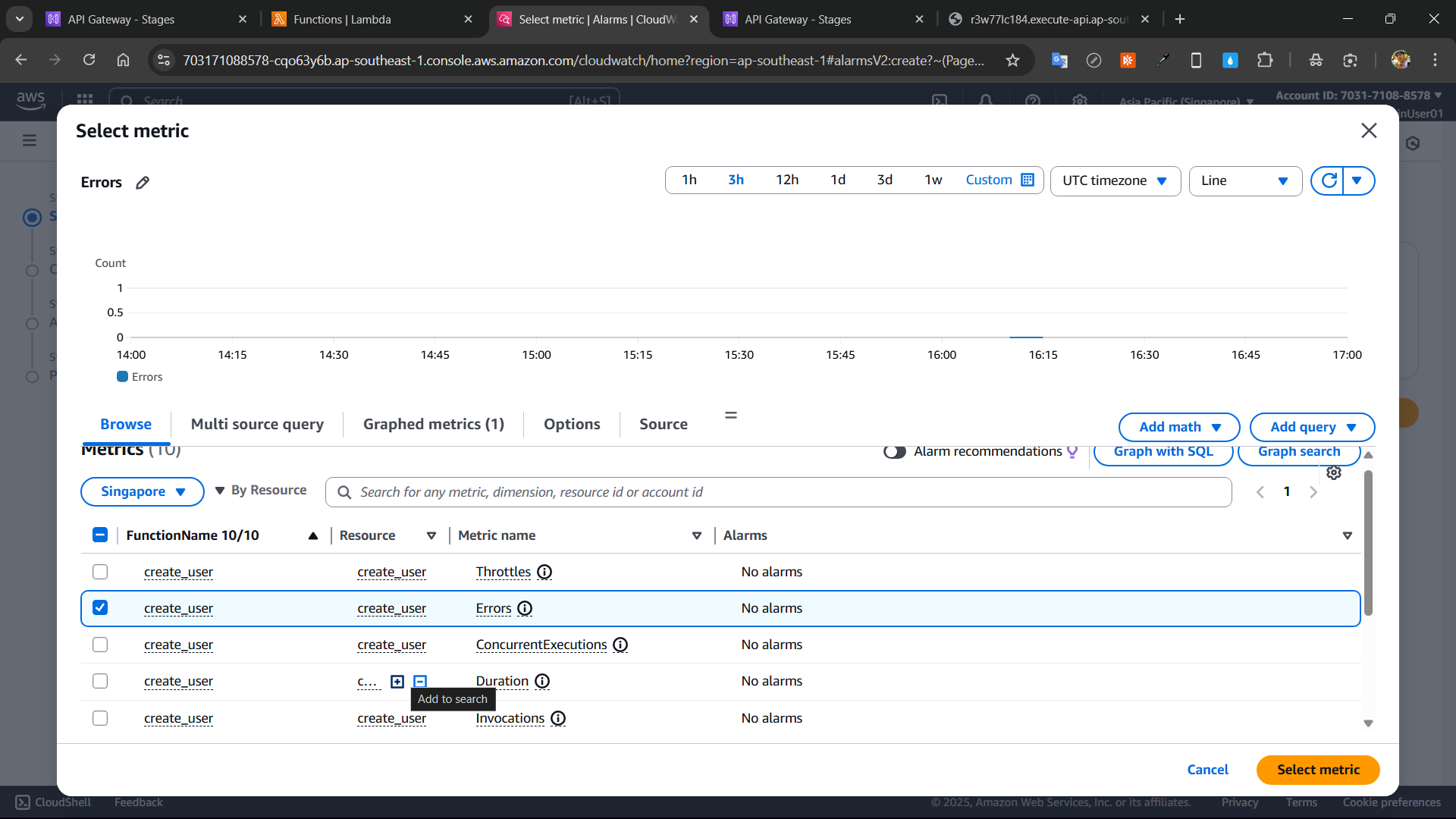Open the Resource column filter dropdown

[x=431, y=536]
